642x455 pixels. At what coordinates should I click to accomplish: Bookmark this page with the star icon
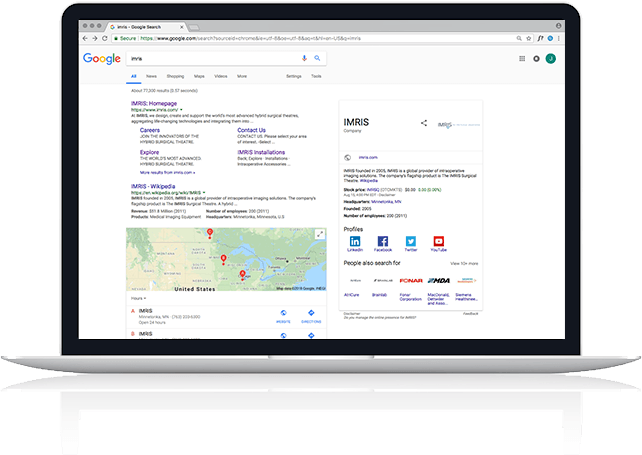529,38
